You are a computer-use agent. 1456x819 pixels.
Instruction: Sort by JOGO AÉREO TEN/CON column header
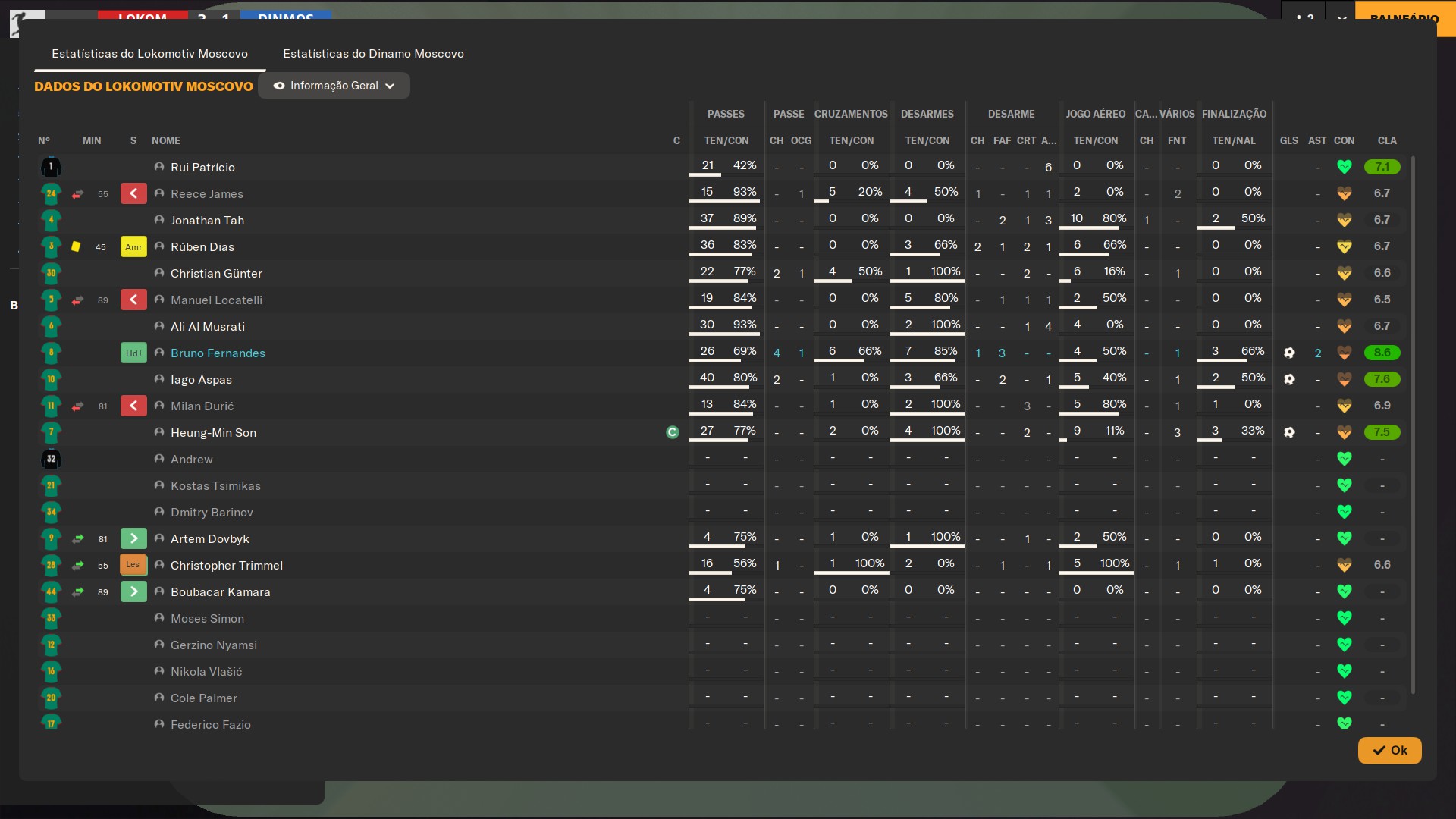click(1096, 140)
